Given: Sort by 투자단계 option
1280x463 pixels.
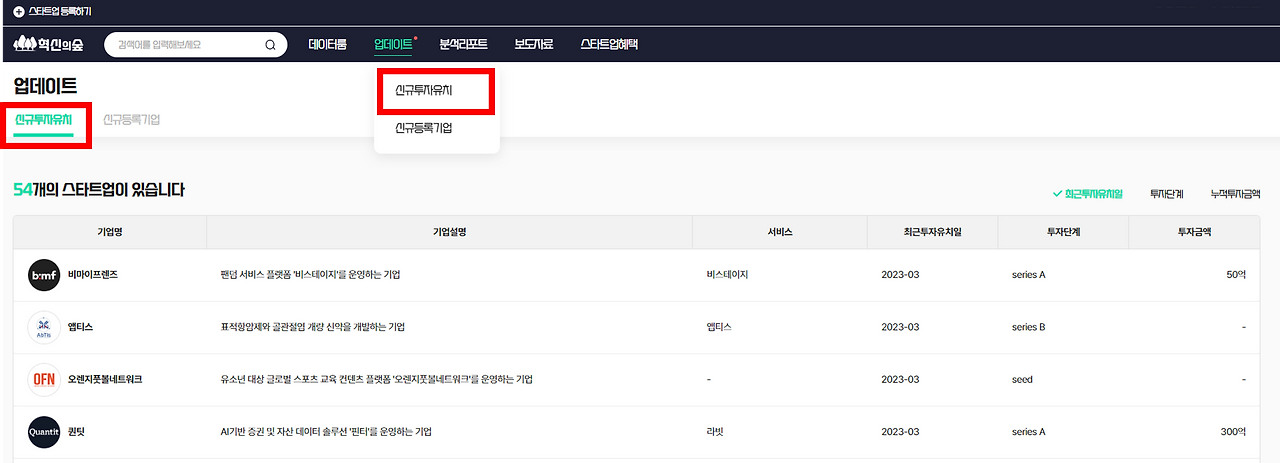Looking at the screenshot, I should pos(1167,194).
